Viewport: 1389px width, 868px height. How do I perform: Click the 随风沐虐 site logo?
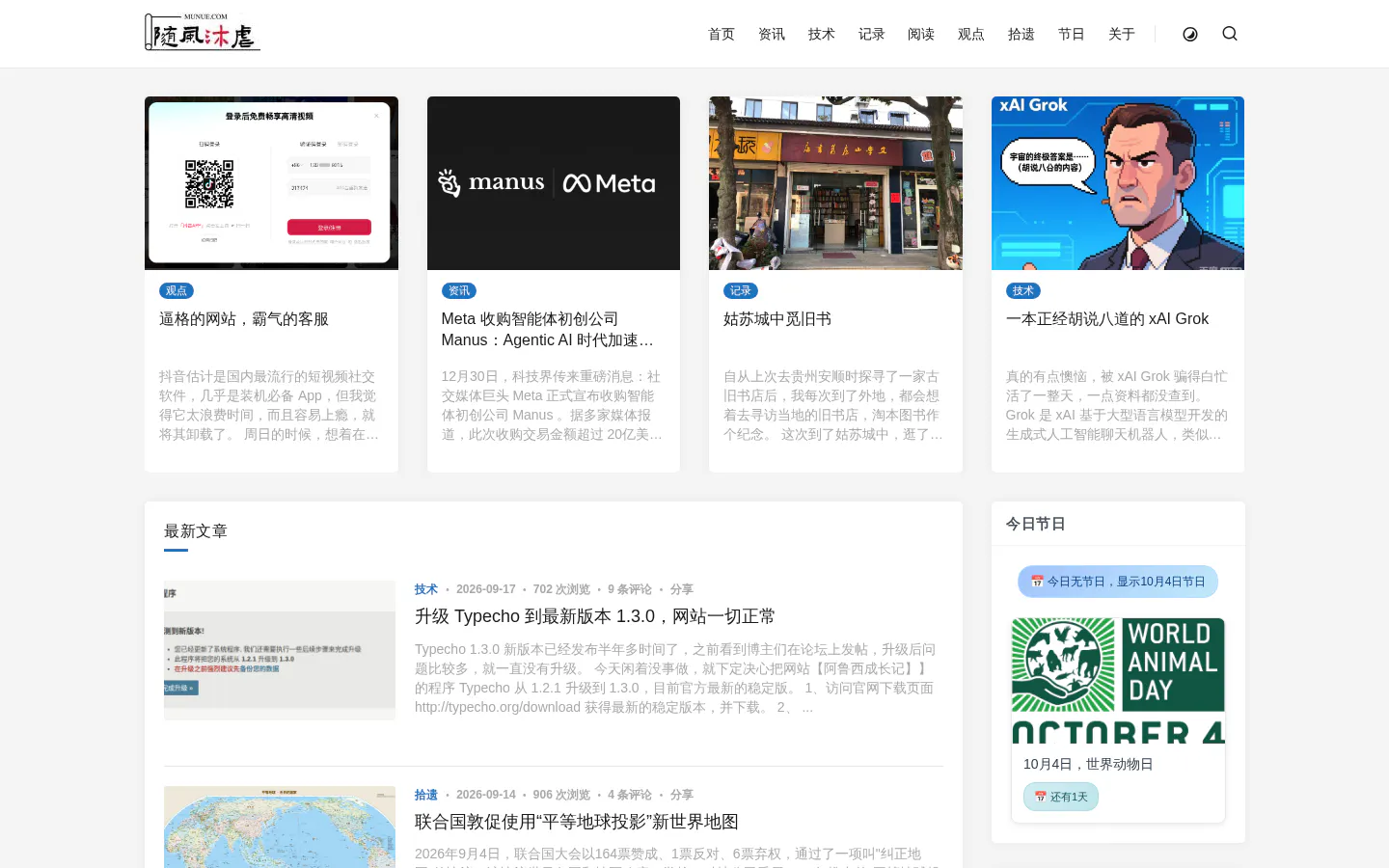203,33
